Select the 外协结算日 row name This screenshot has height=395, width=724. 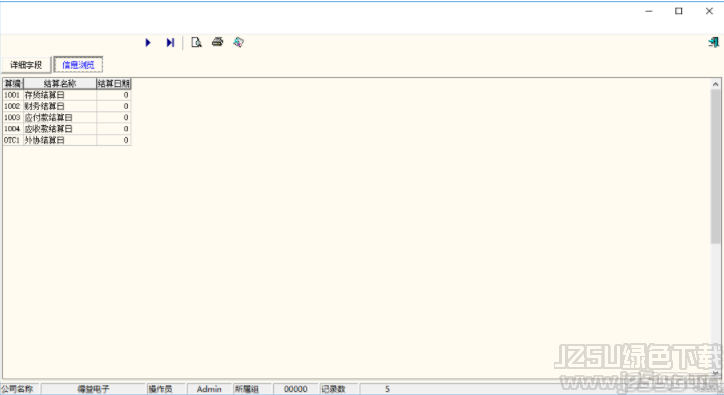tap(60, 140)
